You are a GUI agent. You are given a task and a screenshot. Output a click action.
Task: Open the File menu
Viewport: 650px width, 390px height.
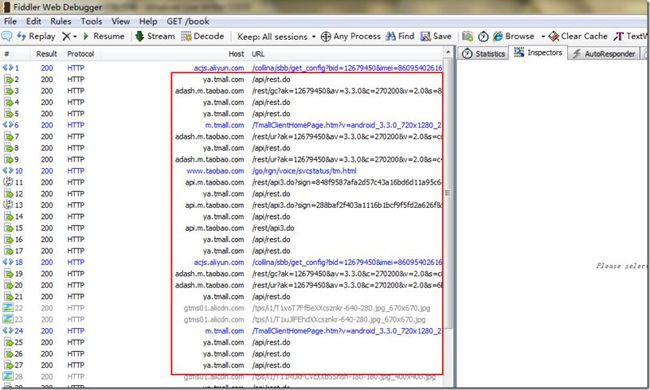click(10, 21)
